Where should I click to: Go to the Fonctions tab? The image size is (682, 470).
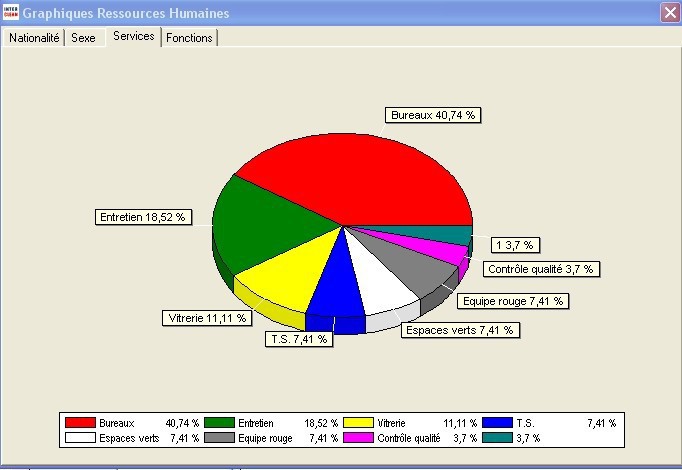[190, 38]
